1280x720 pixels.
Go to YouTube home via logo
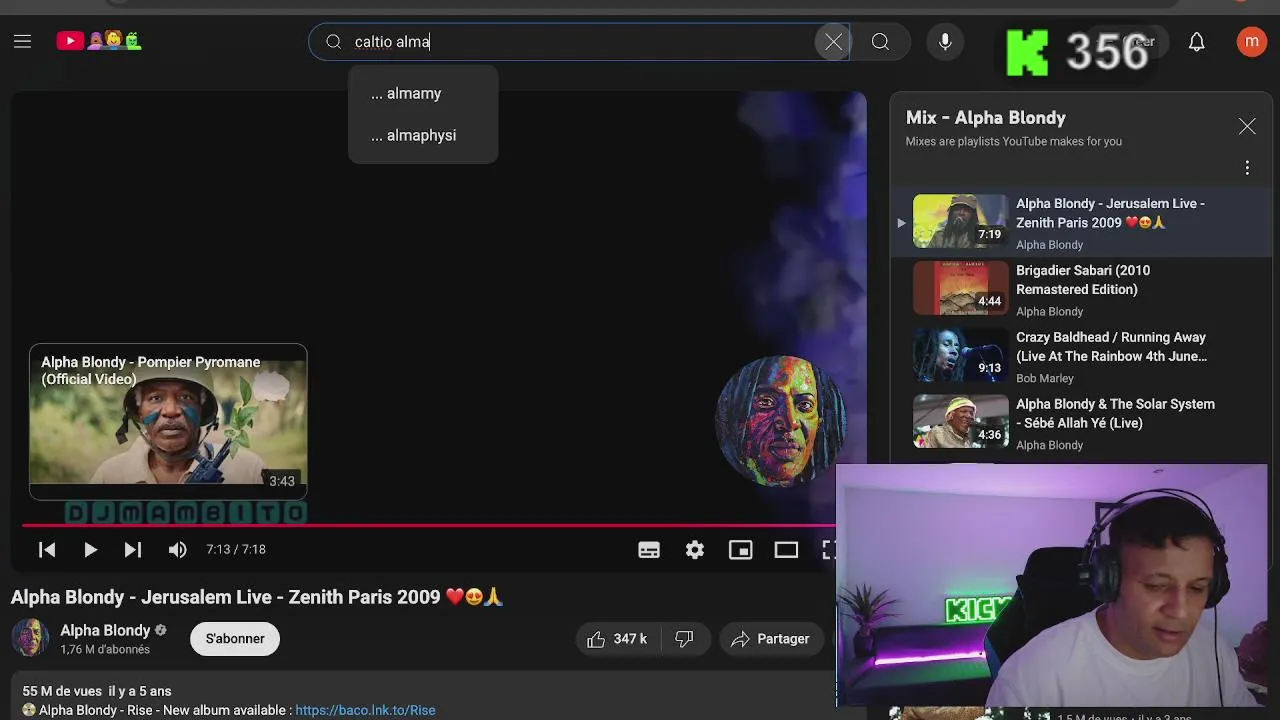99,41
